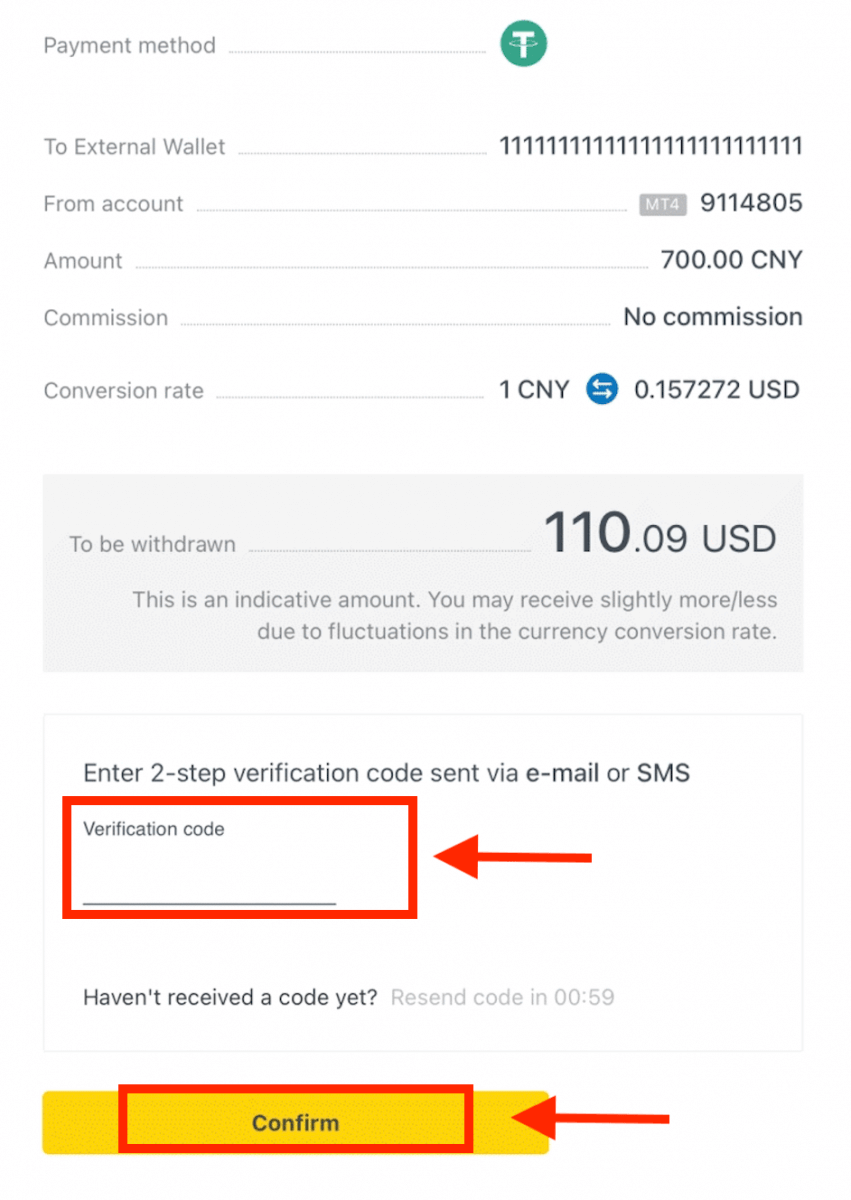Click the Conversion rate label
The width and height of the screenshot is (851, 1200).
(x=123, y=391)
